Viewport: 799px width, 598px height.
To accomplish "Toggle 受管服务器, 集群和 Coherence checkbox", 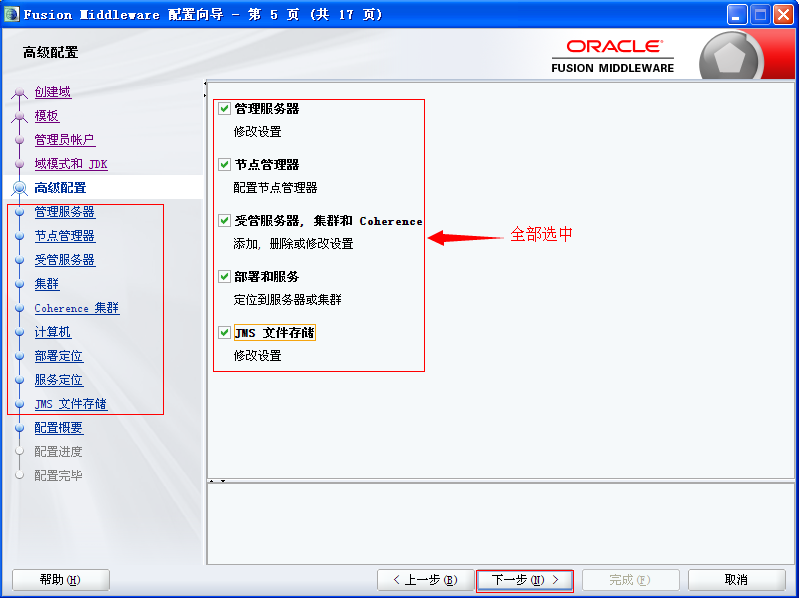I will pyautogui.click(x=224, y=221).
